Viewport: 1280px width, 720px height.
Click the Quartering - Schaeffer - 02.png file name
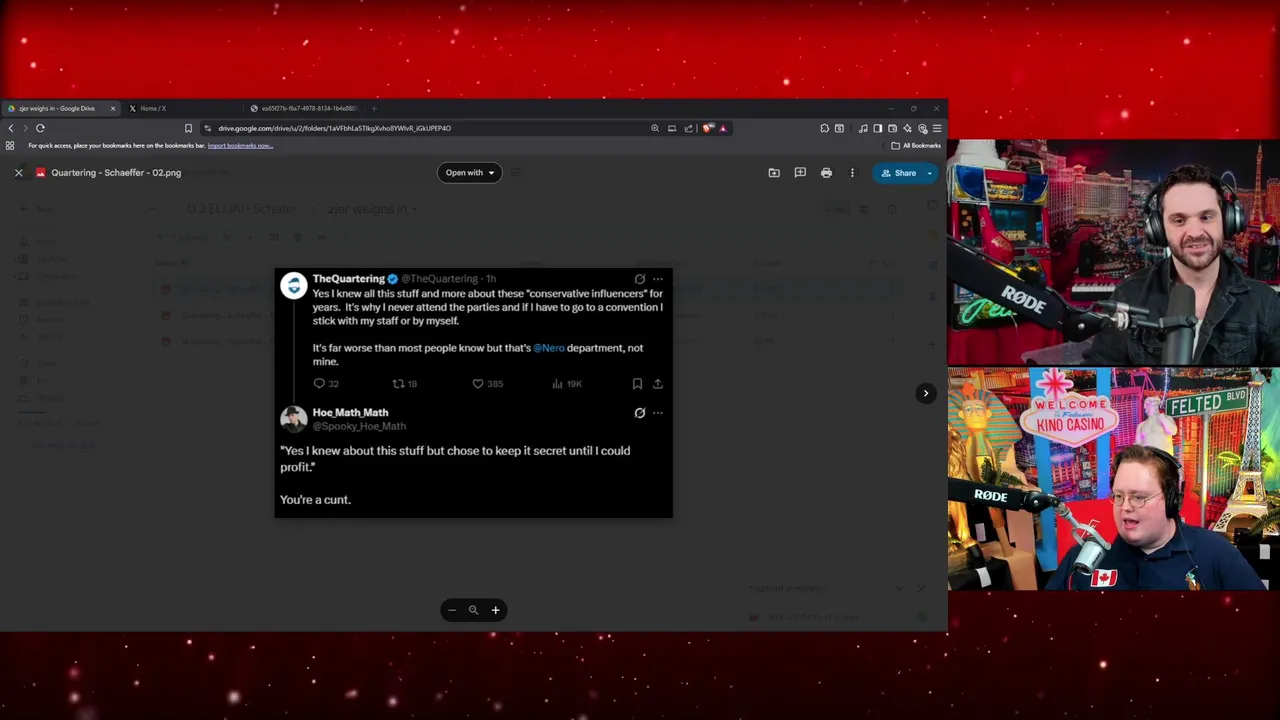click(116, 173)
